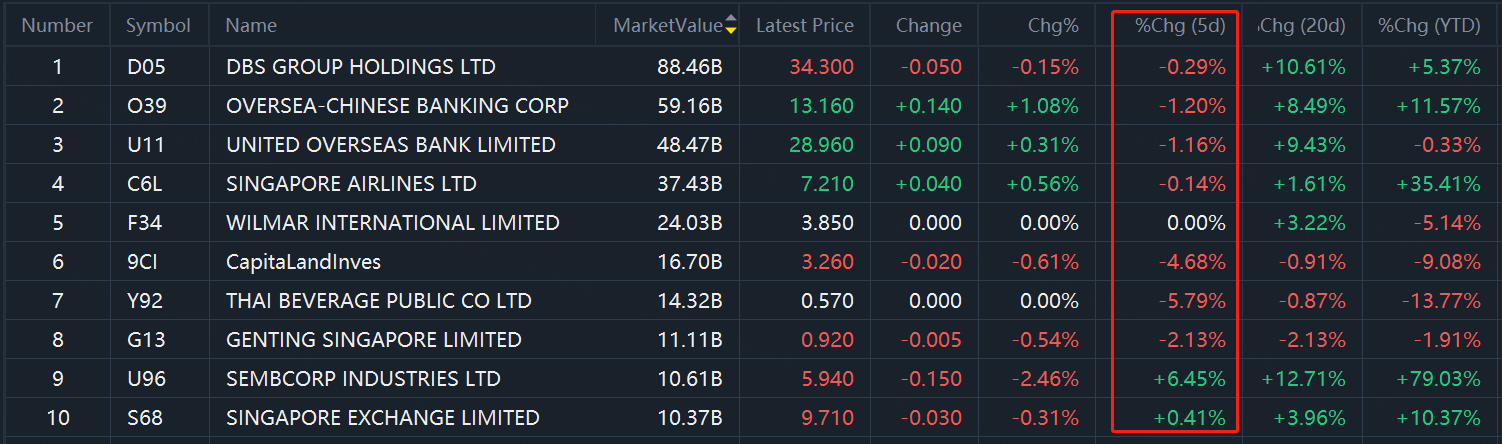
Task: Sort by the Symbol column header
Action: click(158, 26)
